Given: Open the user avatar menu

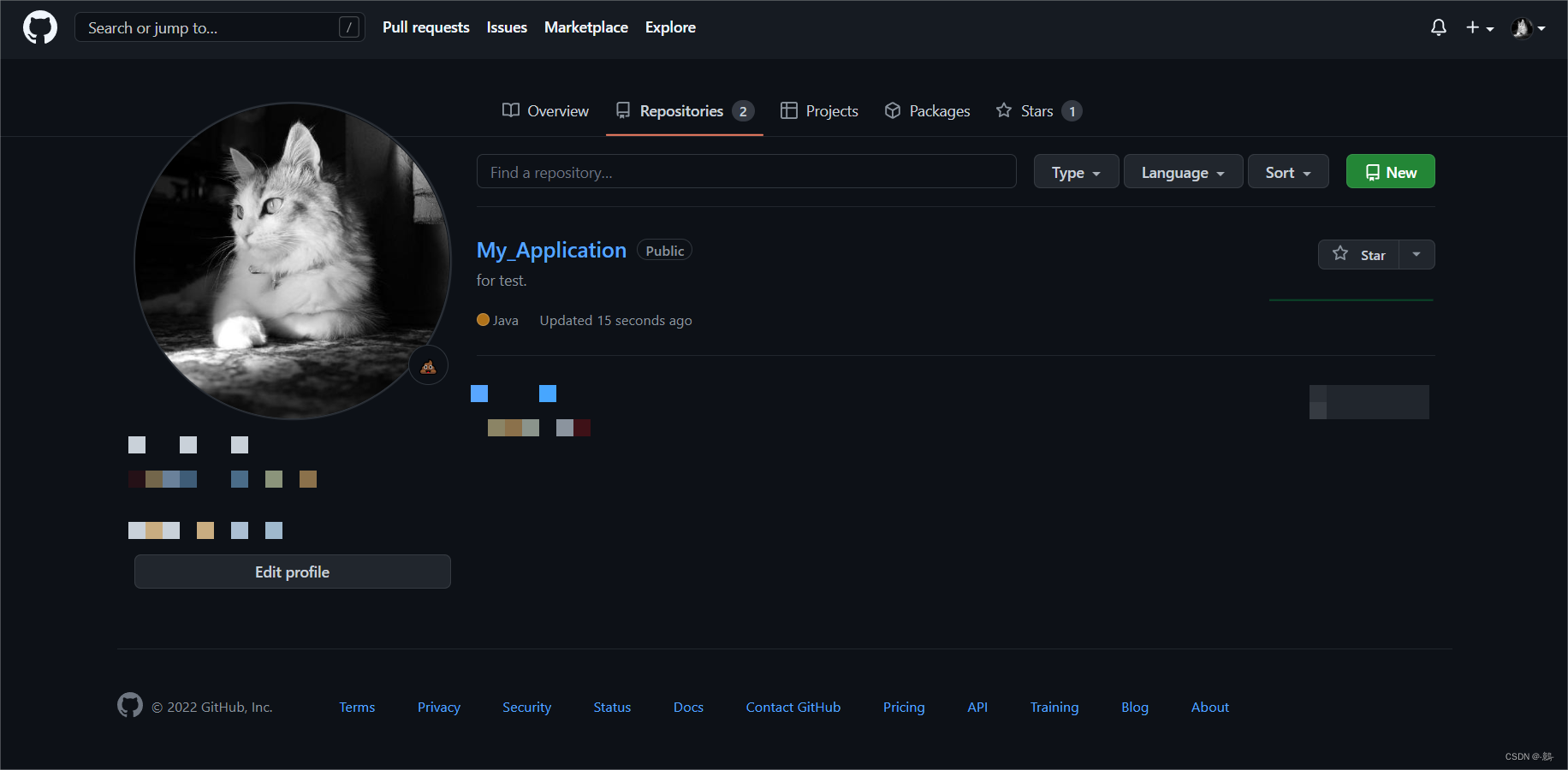Looking at the screenshot, I should coord(1529,27).
